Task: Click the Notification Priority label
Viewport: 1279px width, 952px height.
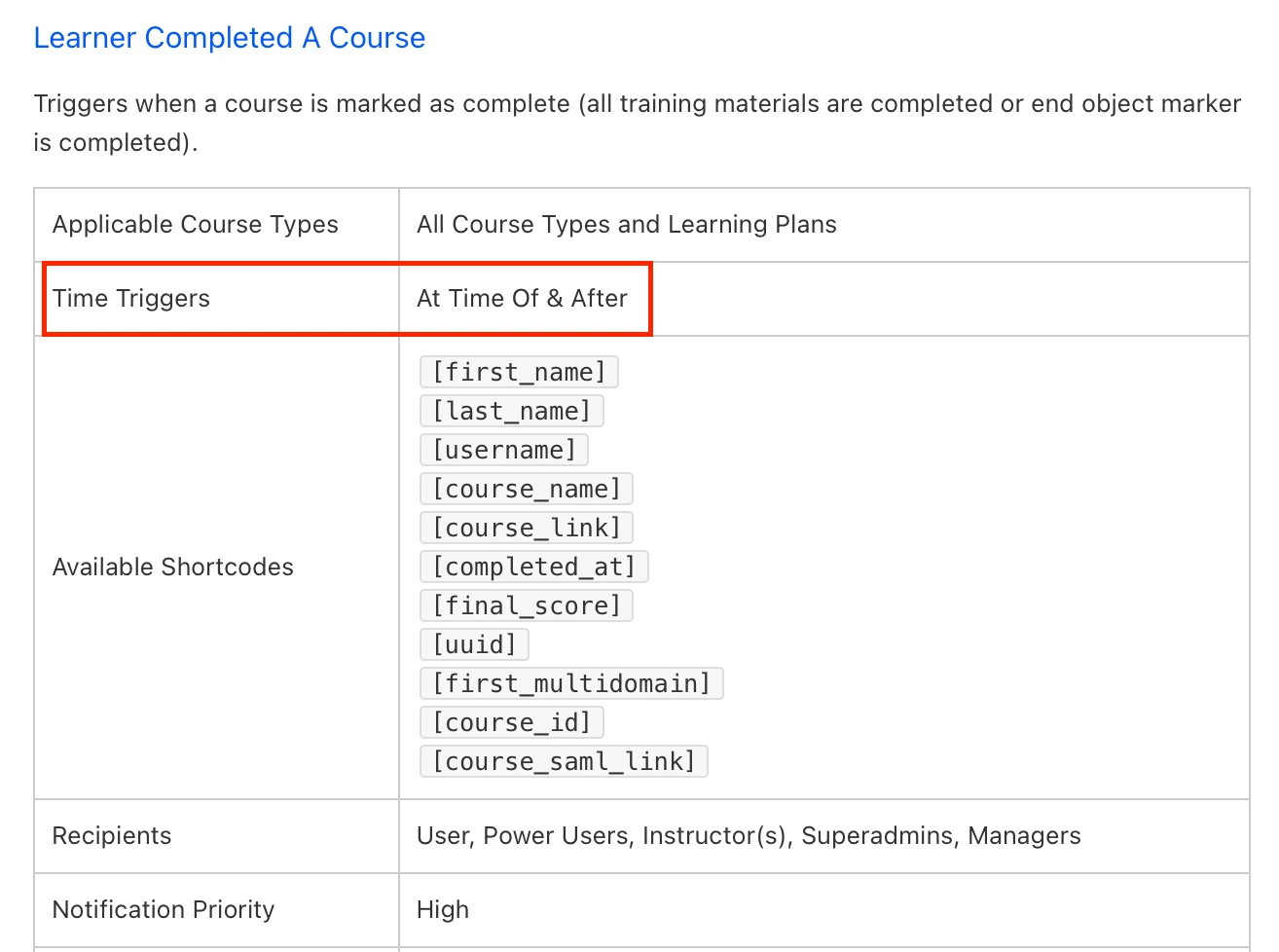Action: 164,910
